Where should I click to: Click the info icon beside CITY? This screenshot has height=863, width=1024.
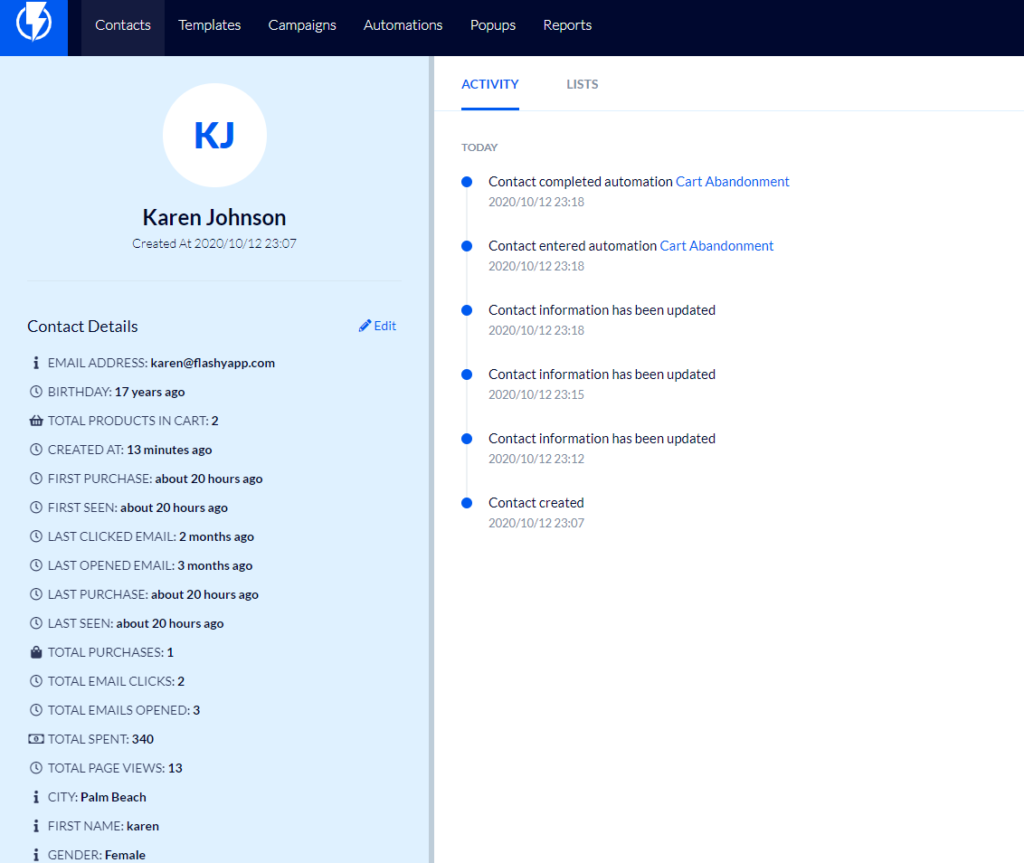click(36, 797)
